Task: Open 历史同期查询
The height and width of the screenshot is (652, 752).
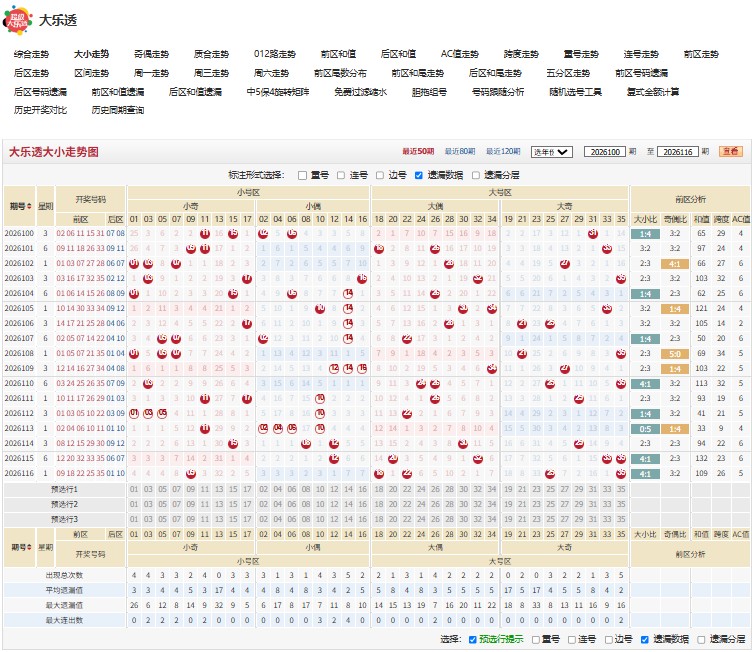Action: [118, 110]
